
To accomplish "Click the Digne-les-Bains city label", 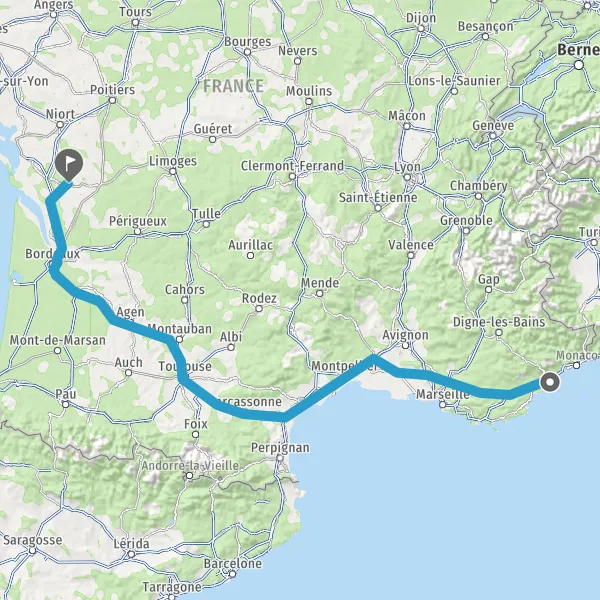I will [x=499, y=322].
